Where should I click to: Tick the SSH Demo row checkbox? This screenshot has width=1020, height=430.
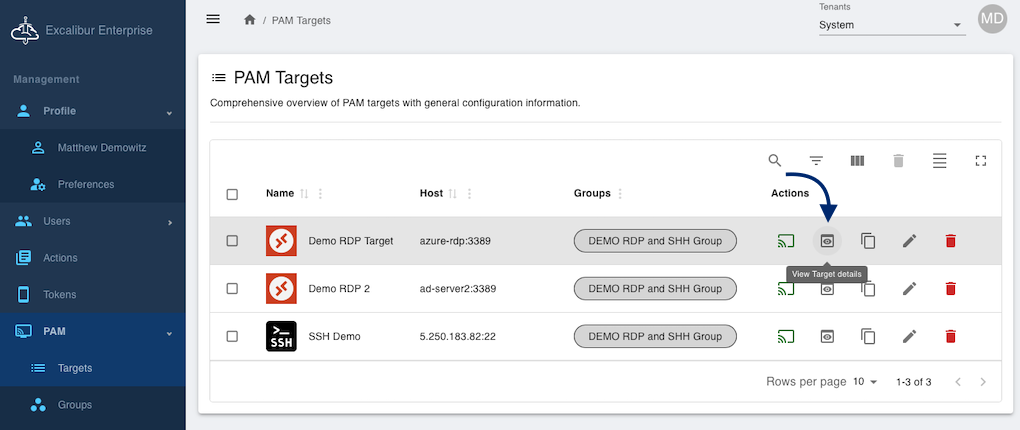point(232,337)
